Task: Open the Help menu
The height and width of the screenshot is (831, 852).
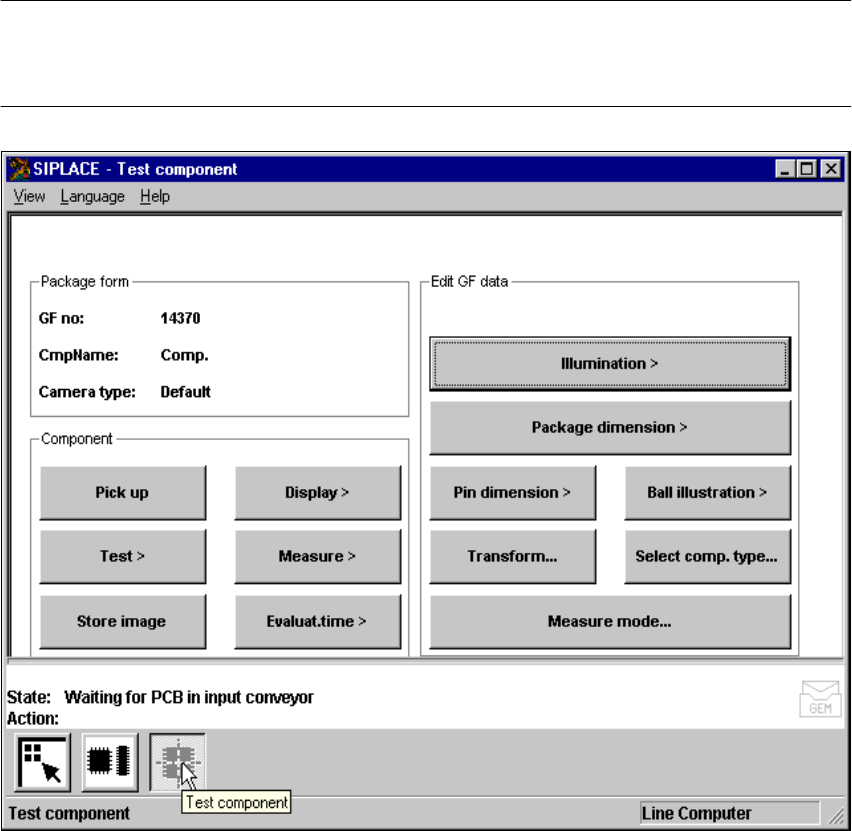Action: click(x=155, y=196)
